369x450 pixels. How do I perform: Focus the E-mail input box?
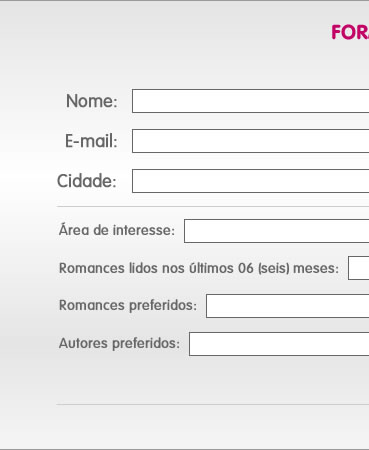(251, 141)
